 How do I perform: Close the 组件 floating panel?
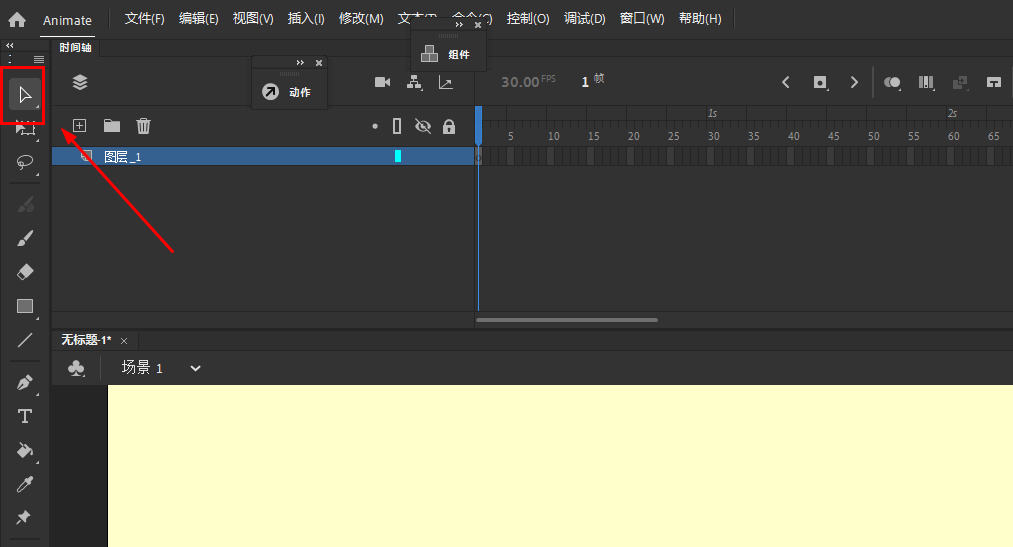point(477,25)
